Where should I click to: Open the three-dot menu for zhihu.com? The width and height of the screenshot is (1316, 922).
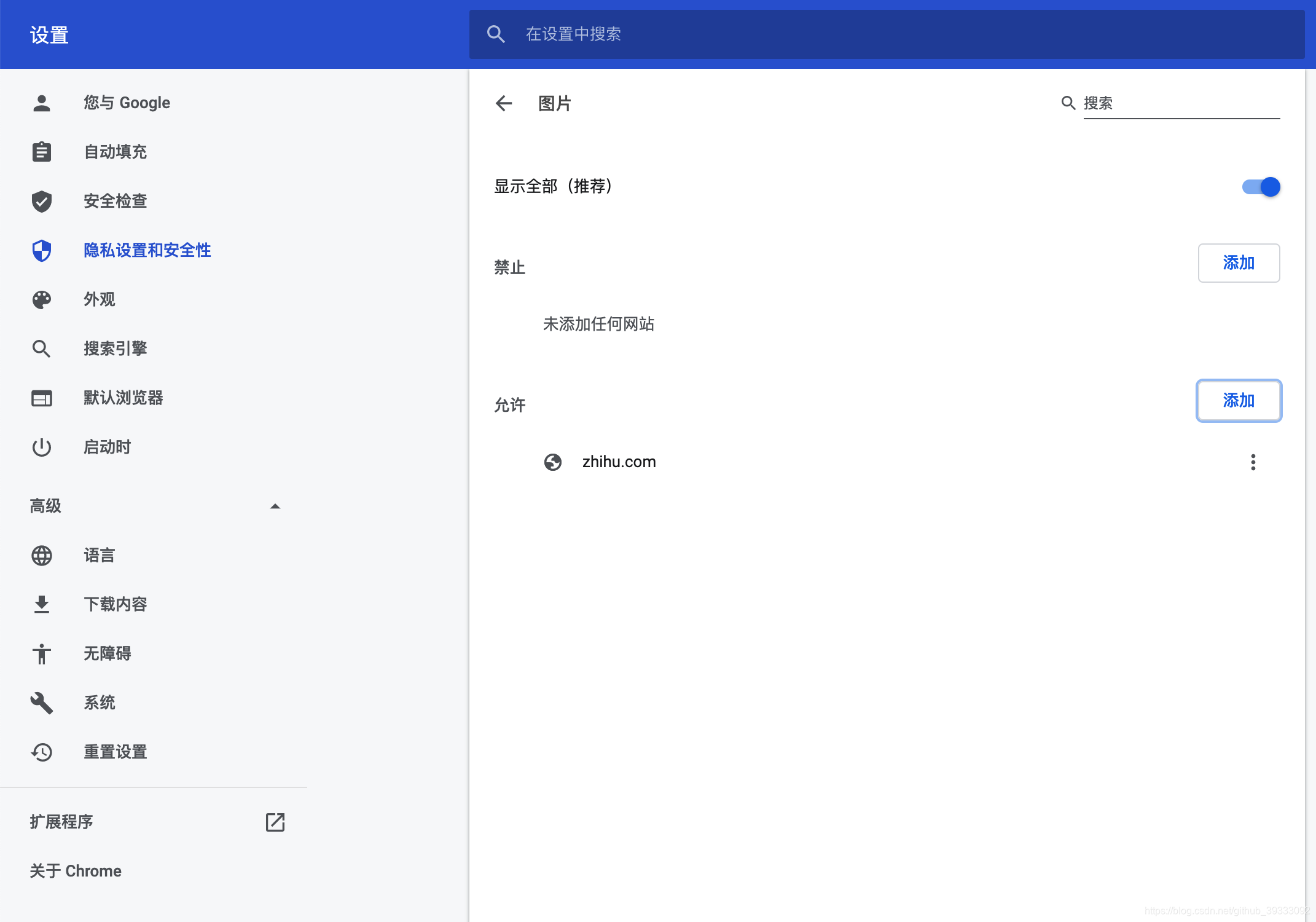click(1253, 462)
